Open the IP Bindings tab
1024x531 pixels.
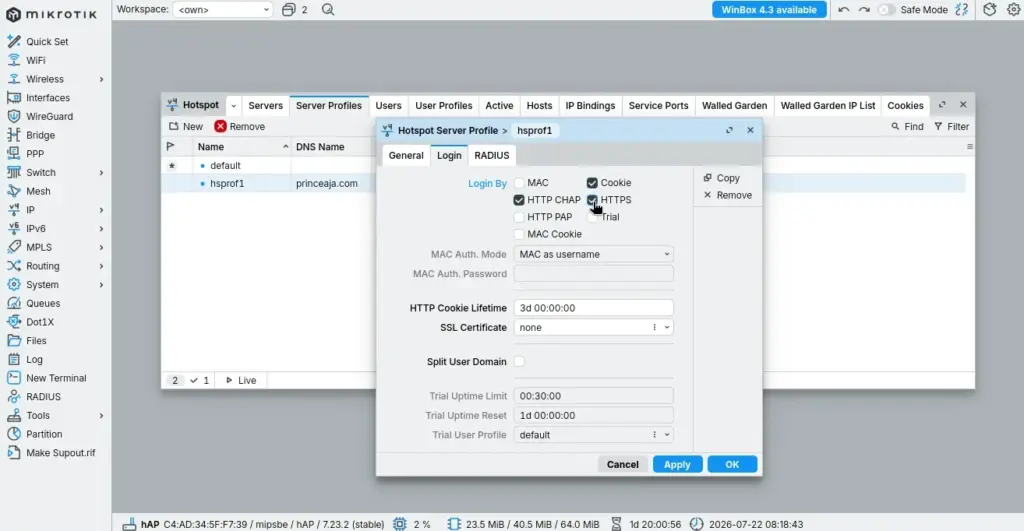[590, 105]
